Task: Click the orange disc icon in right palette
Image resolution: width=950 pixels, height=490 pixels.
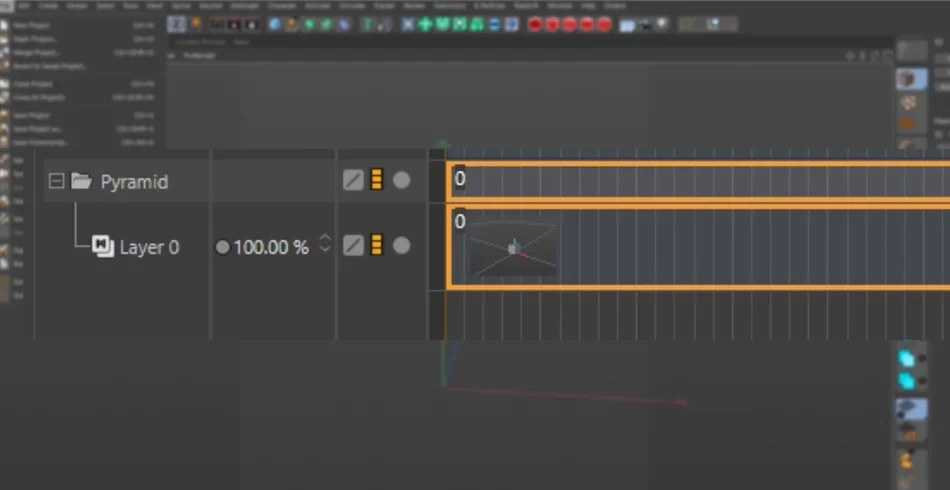Action: [907, 124]
